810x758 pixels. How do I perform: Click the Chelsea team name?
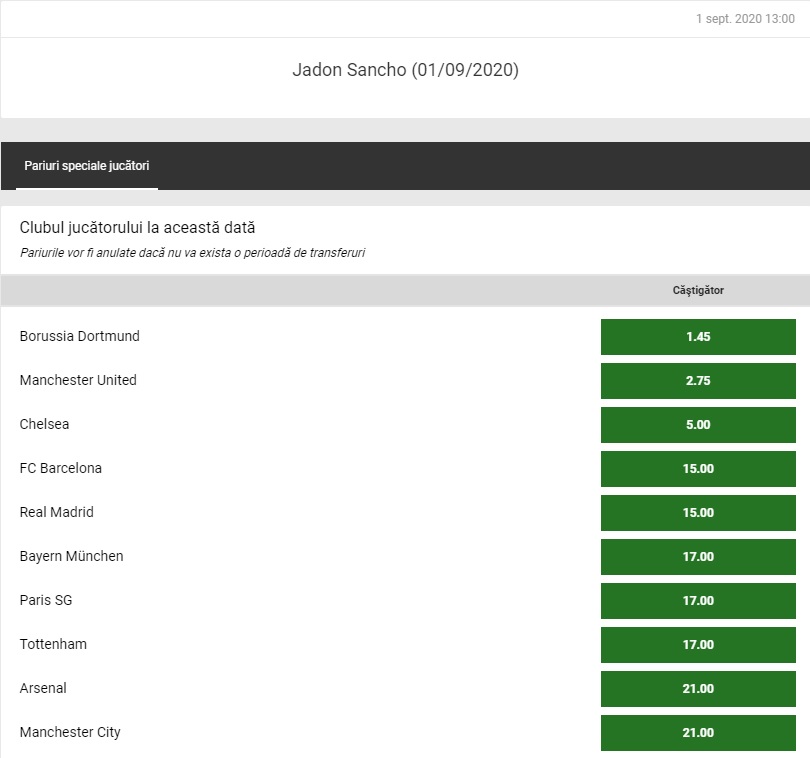point(45,424)
